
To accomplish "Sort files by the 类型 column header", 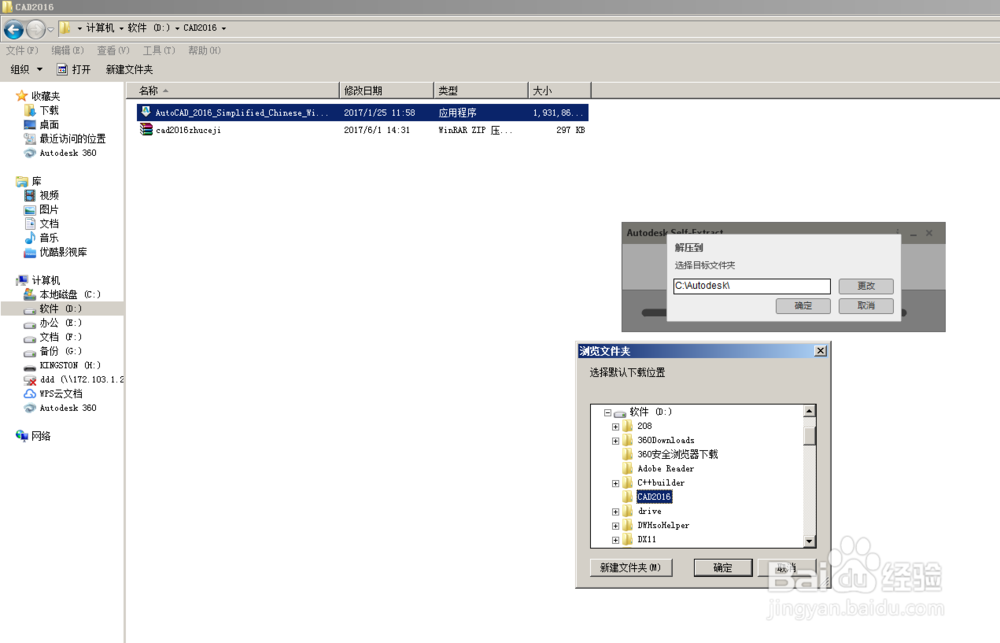I will 482,91.
